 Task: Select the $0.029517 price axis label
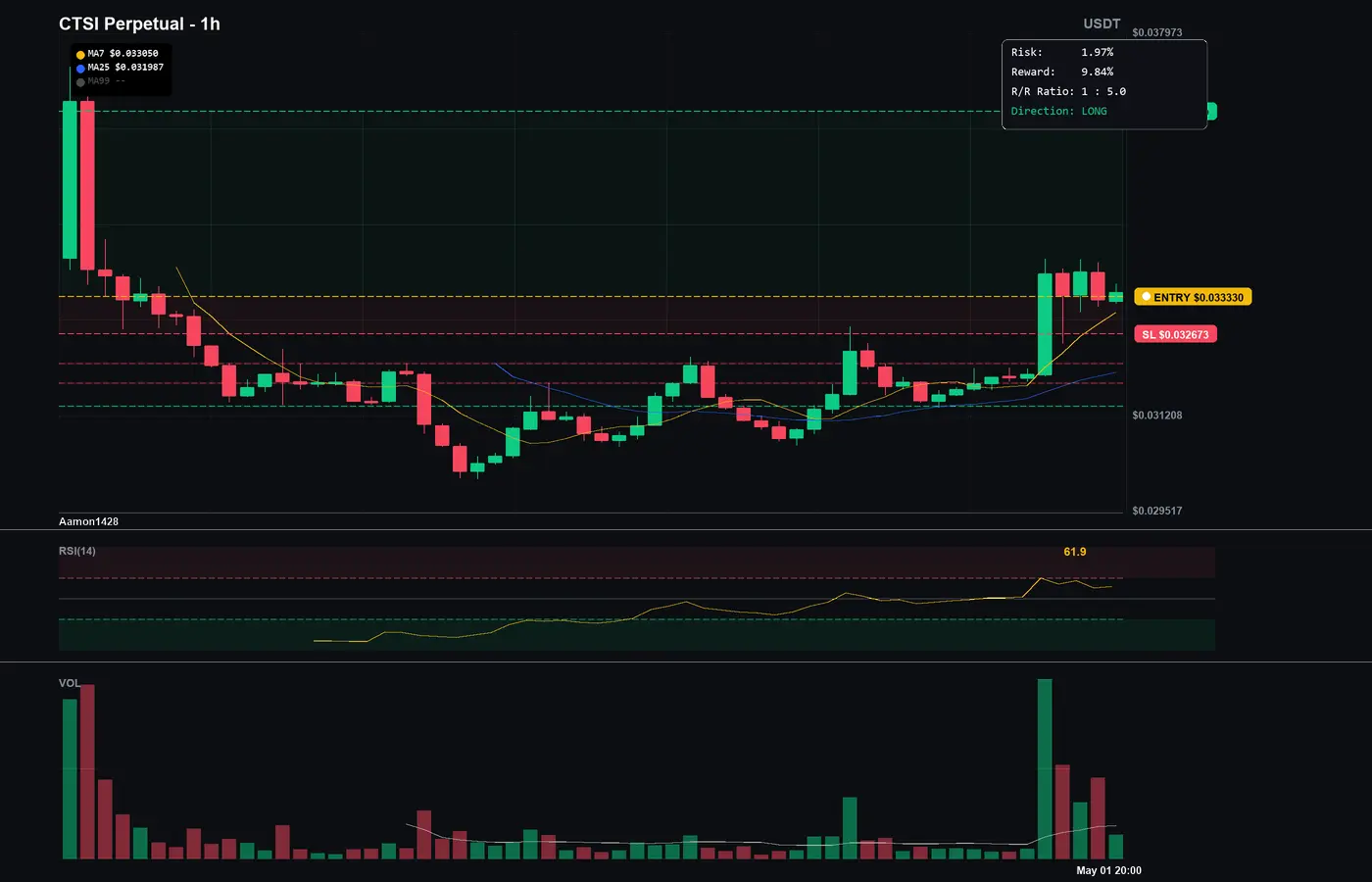point(1157,511)
